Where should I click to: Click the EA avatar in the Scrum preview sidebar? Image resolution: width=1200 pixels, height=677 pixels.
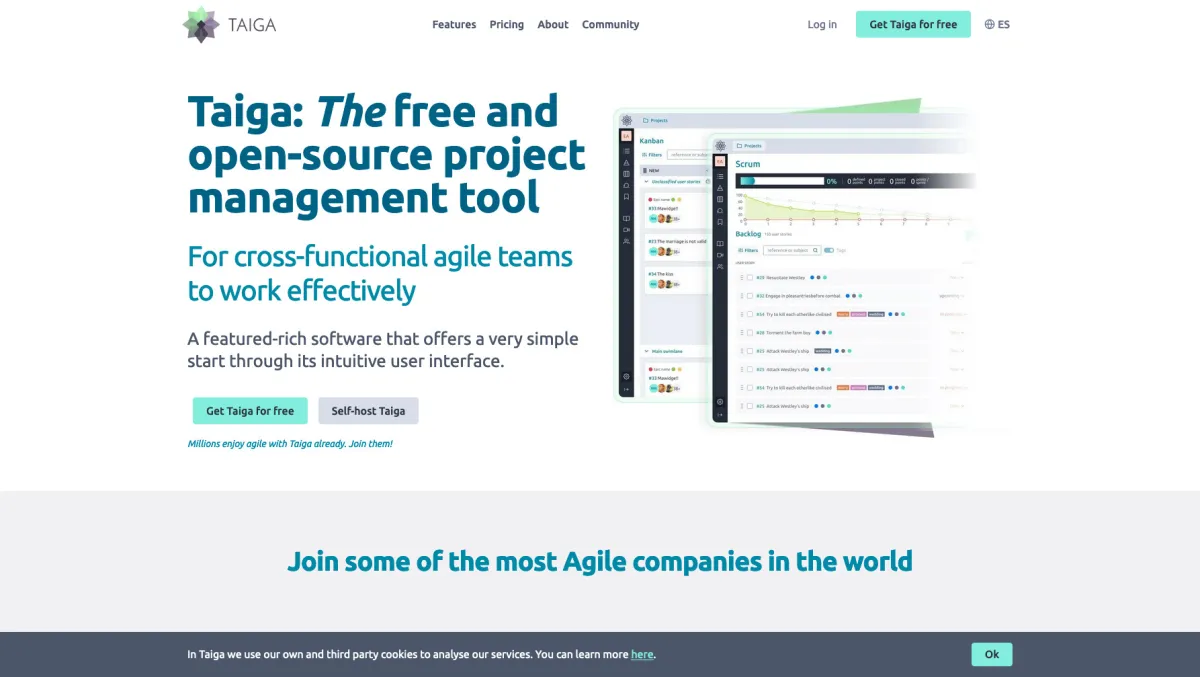pos(720,161)
